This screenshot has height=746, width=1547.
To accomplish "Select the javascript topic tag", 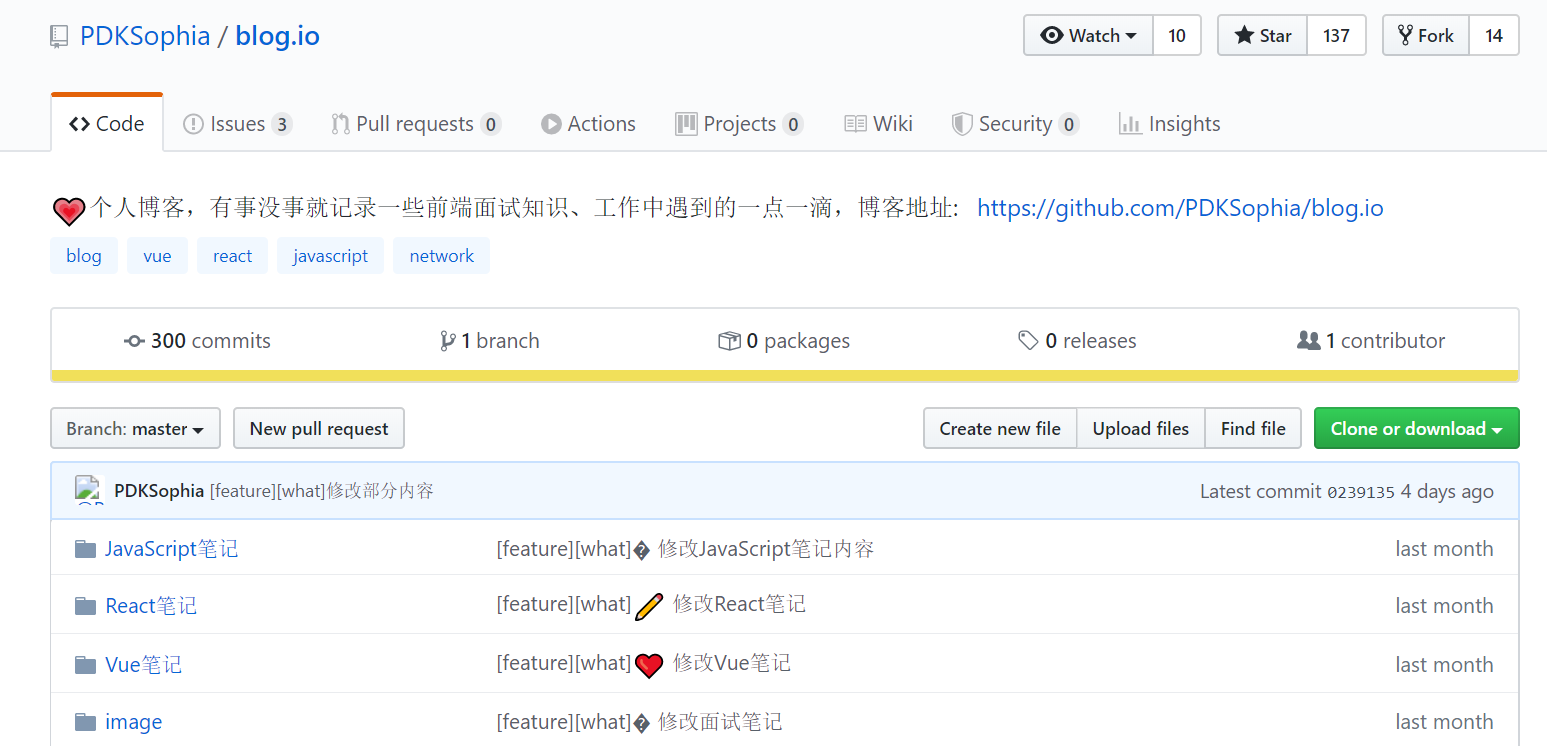I will (330, 256).
